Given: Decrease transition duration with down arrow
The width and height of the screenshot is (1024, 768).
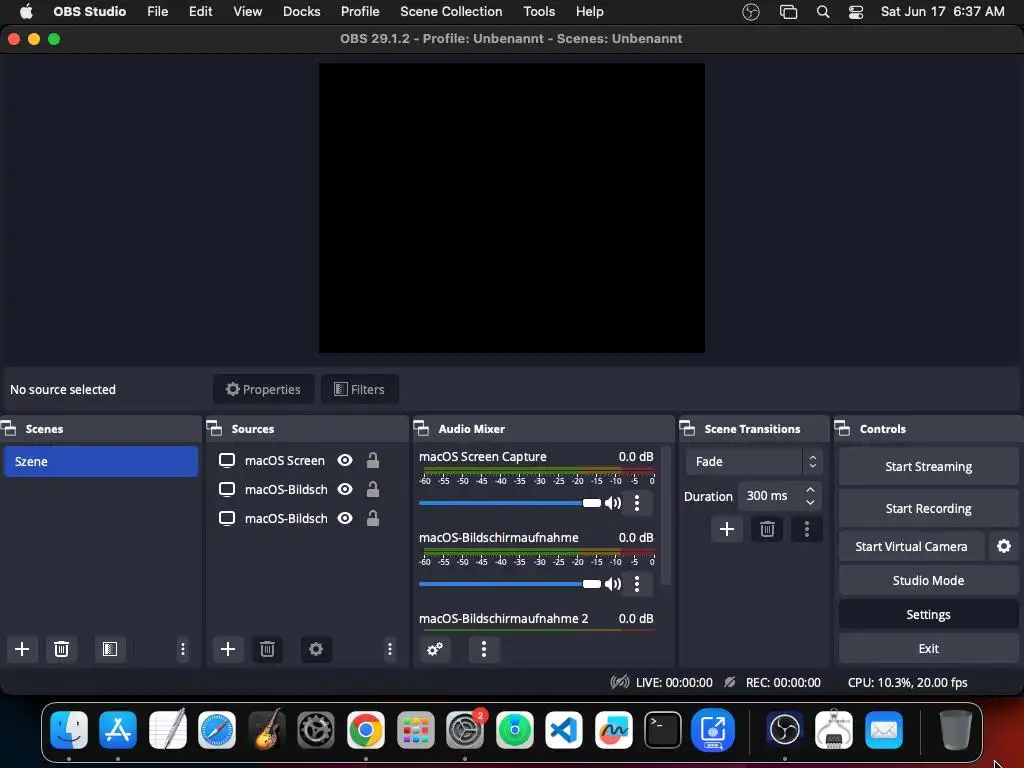Looking at the screenshot, I should coord(810,502).
